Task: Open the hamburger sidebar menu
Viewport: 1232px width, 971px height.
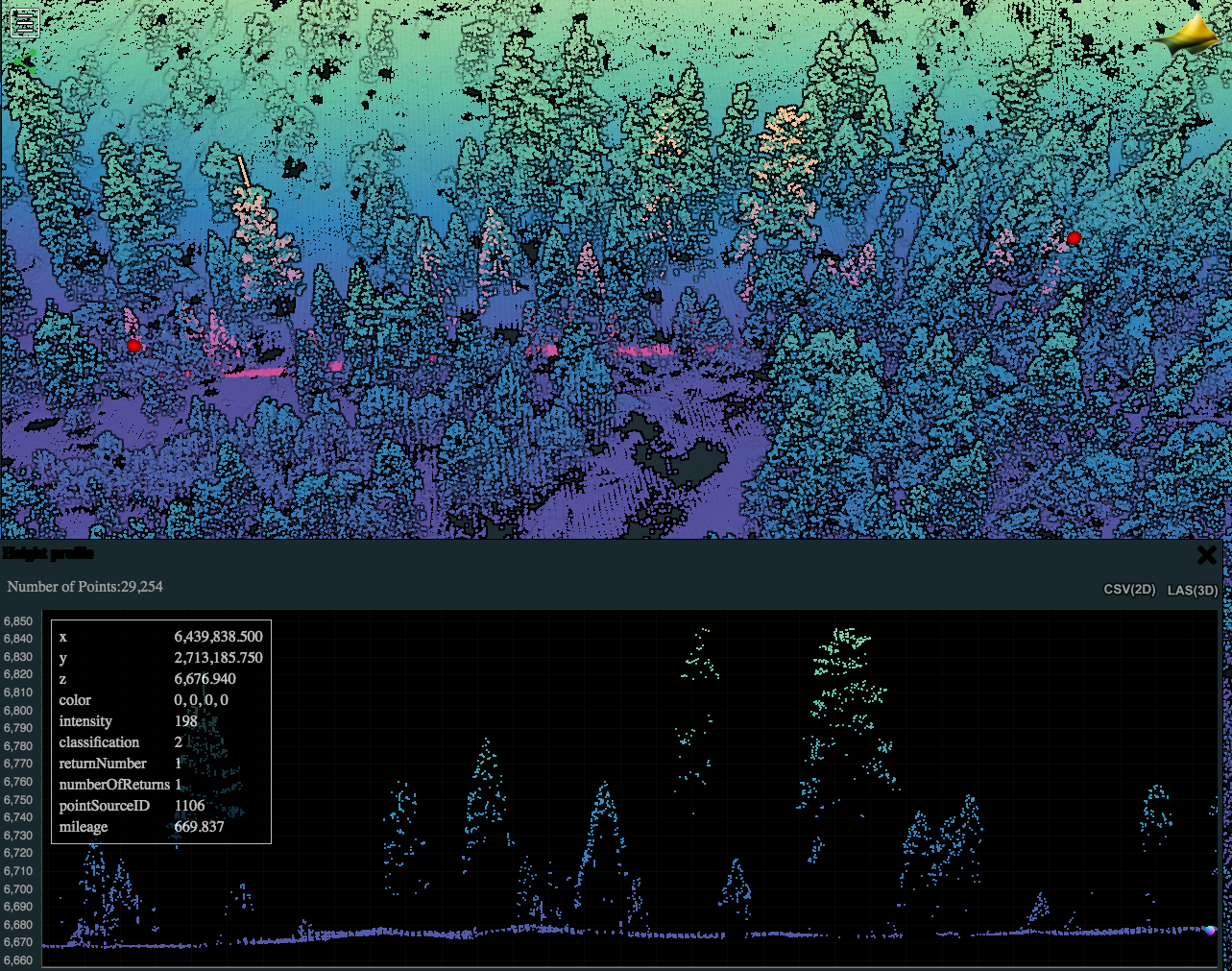Action: coord(25,22)
